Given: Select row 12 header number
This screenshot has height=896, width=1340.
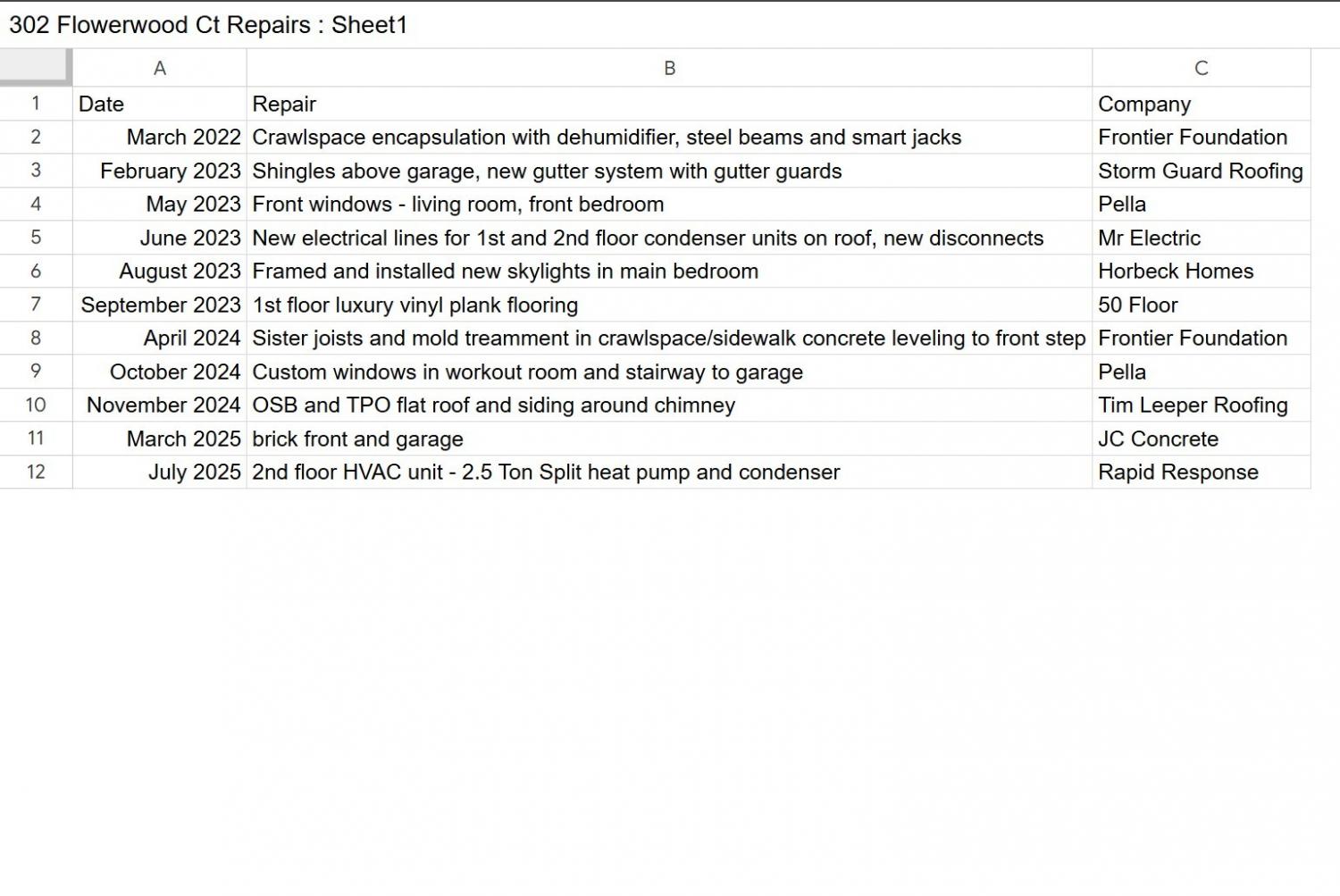Looking at the screenshot, I should point(36,472).
